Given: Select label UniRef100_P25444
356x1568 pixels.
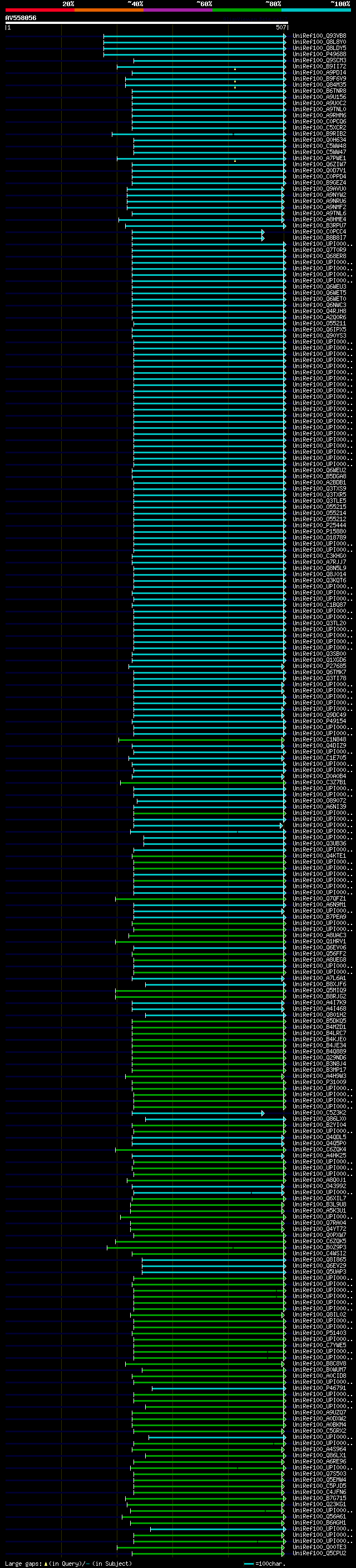Looking at the screenshot, I should 319,525.
